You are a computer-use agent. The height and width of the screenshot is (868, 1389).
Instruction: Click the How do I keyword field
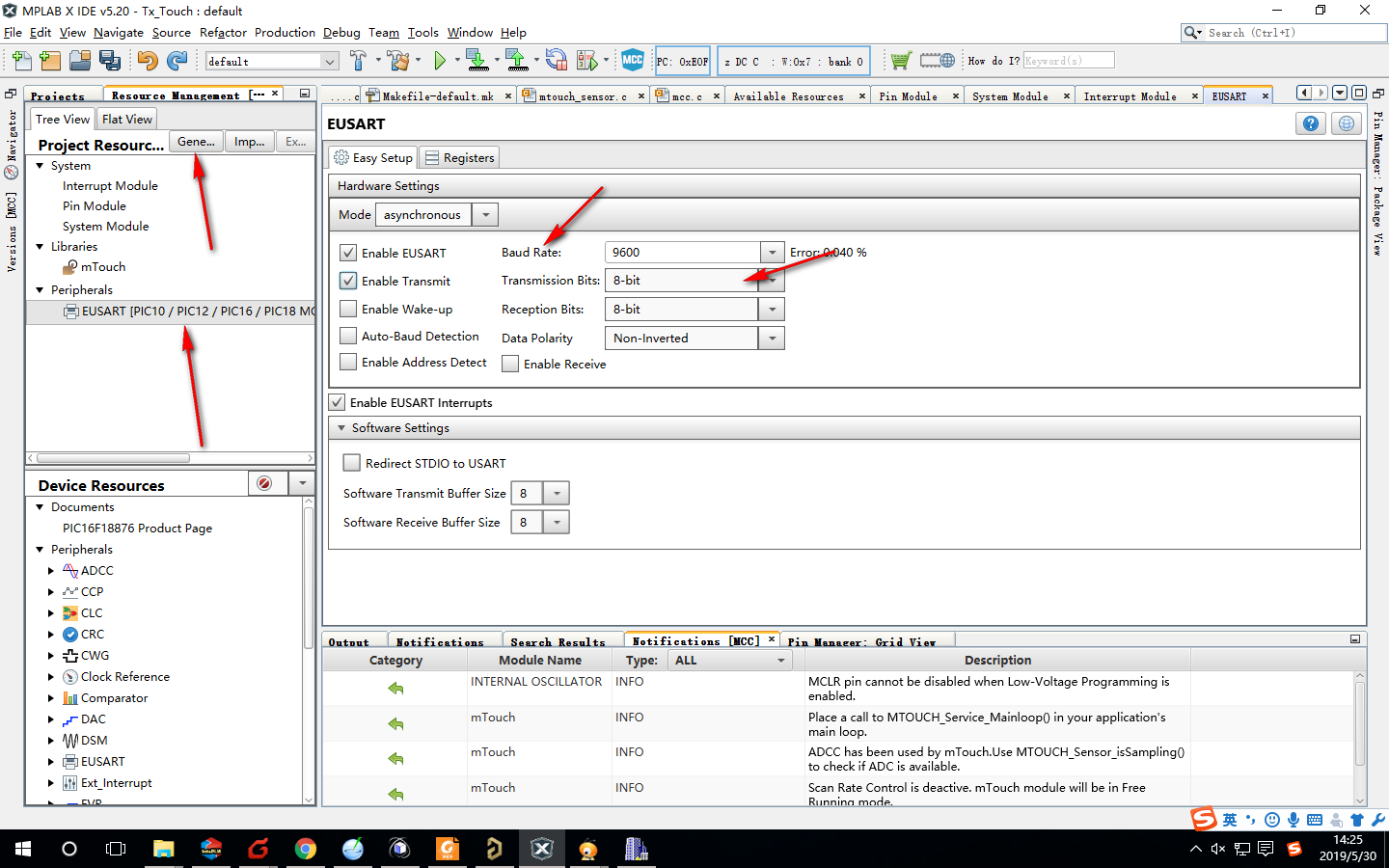(1069, 60)
